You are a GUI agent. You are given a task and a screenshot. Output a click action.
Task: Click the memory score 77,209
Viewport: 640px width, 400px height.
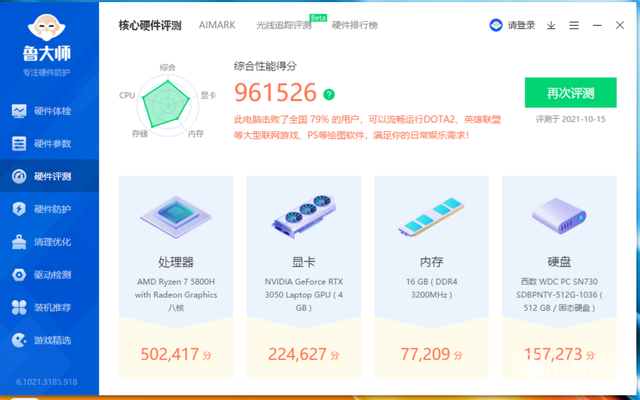pos(425,354)
